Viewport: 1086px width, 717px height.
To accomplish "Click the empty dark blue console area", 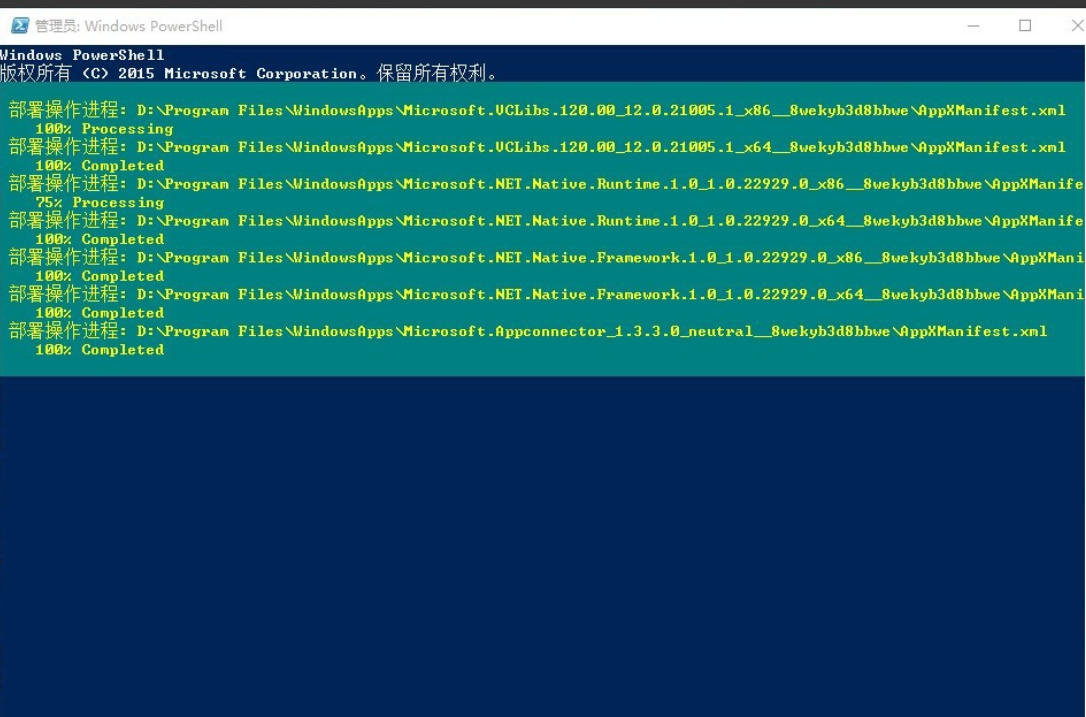I will [x=540, y=550].
